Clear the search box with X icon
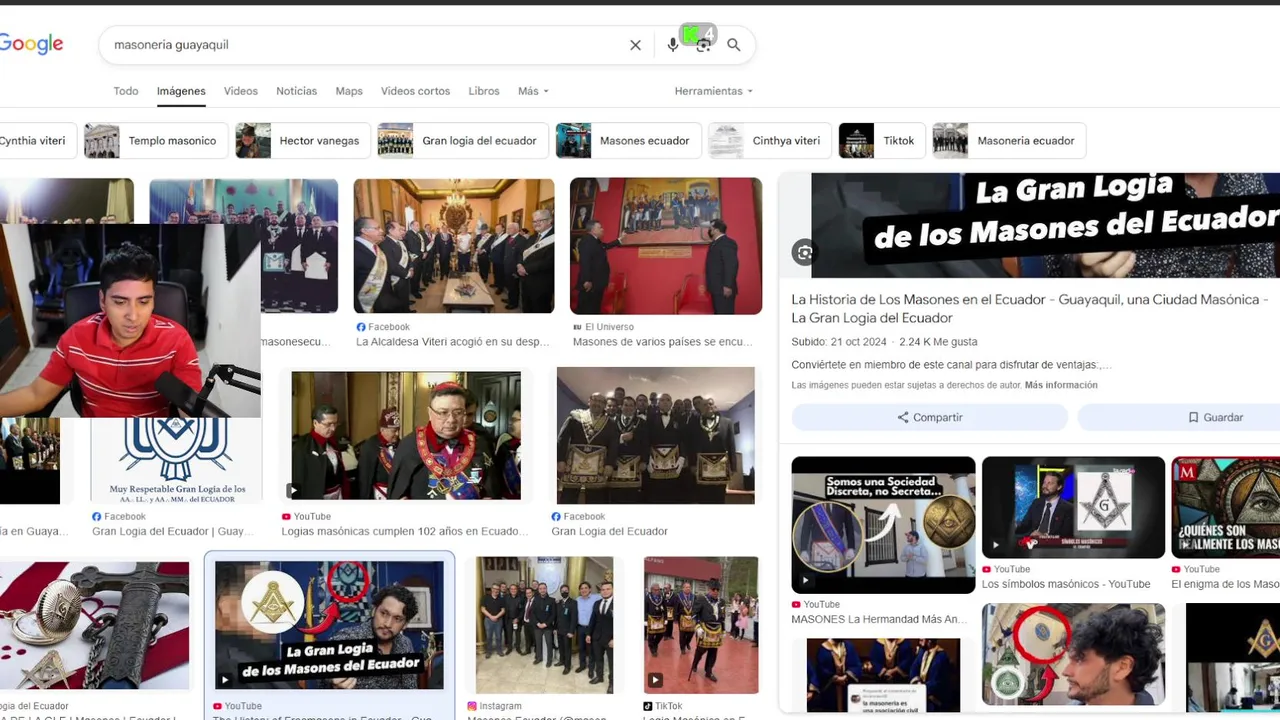This screenshot has width=1280, height=720. coord(635,45)
